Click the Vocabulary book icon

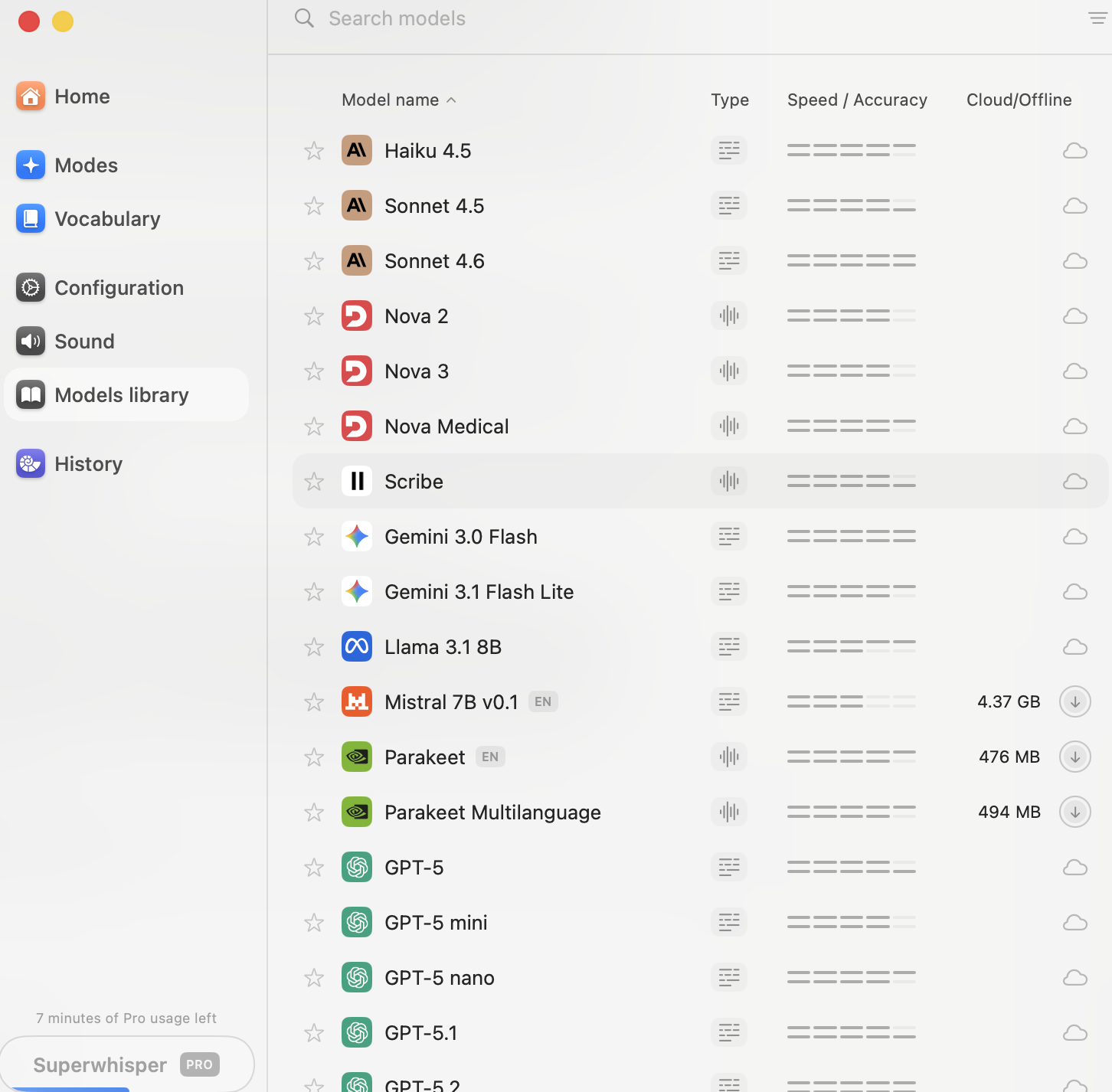31,219
